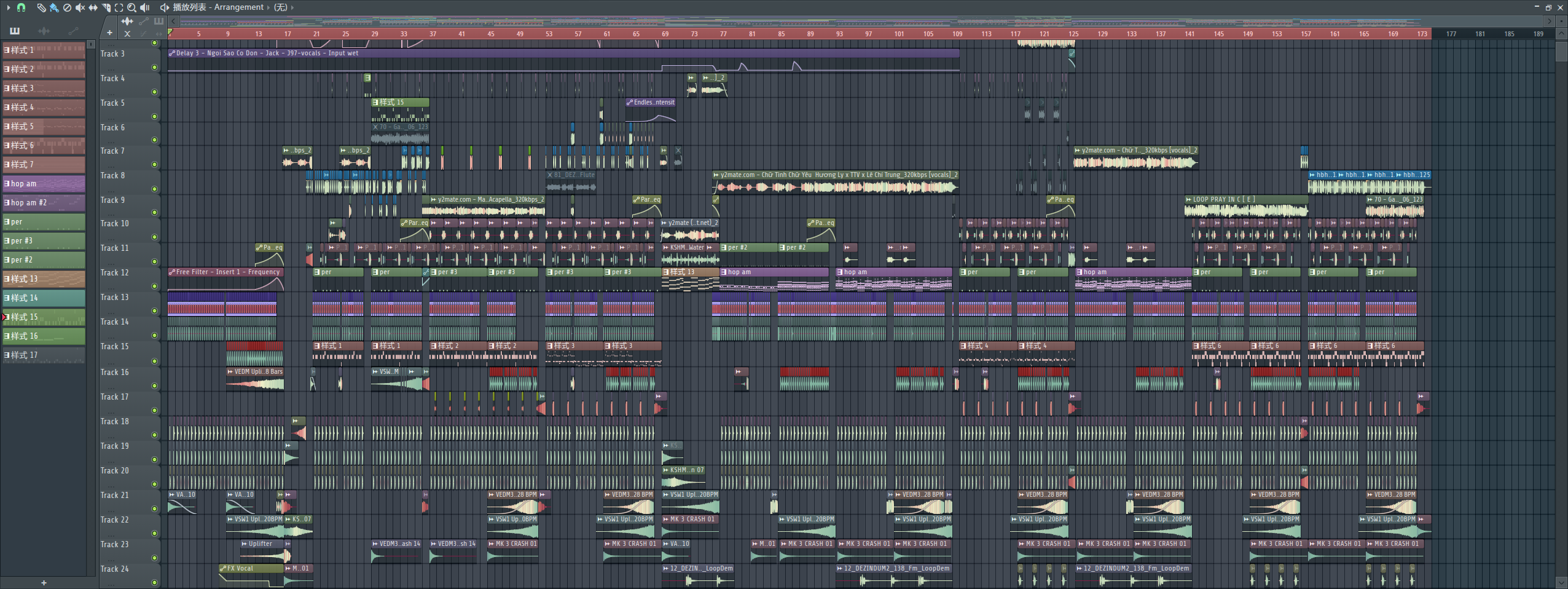1568x589 pixels.
Task: Expand the Arrangement selector dropdown
Action: pos(268,7)
